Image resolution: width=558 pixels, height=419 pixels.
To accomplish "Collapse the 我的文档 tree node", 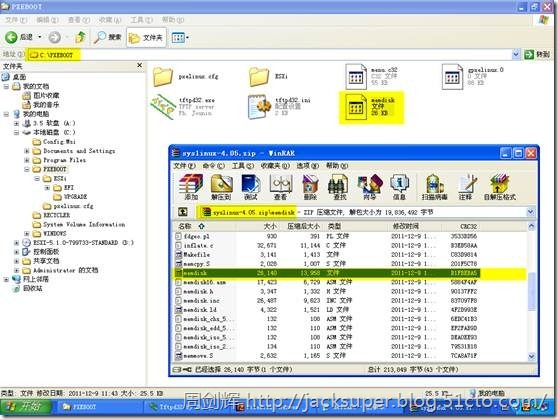I will (6, 86).
